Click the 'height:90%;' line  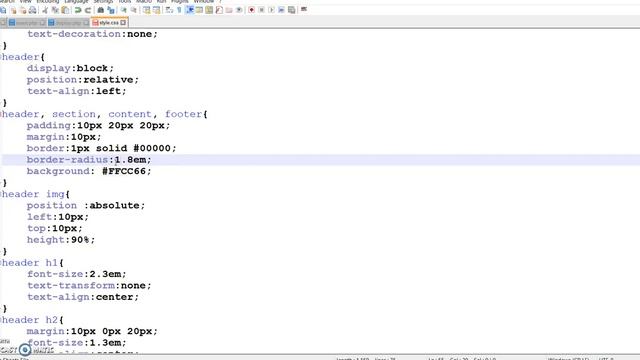click(61, 240)
